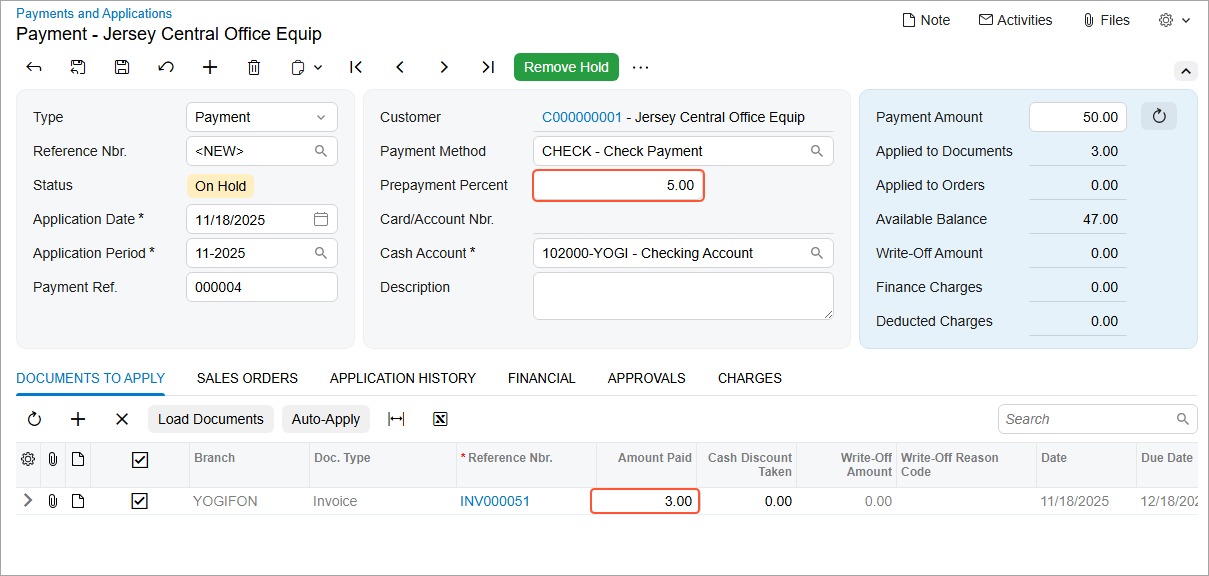Delete the current payment record
This screenshot has height=576, width=1209.
[254, 67]
